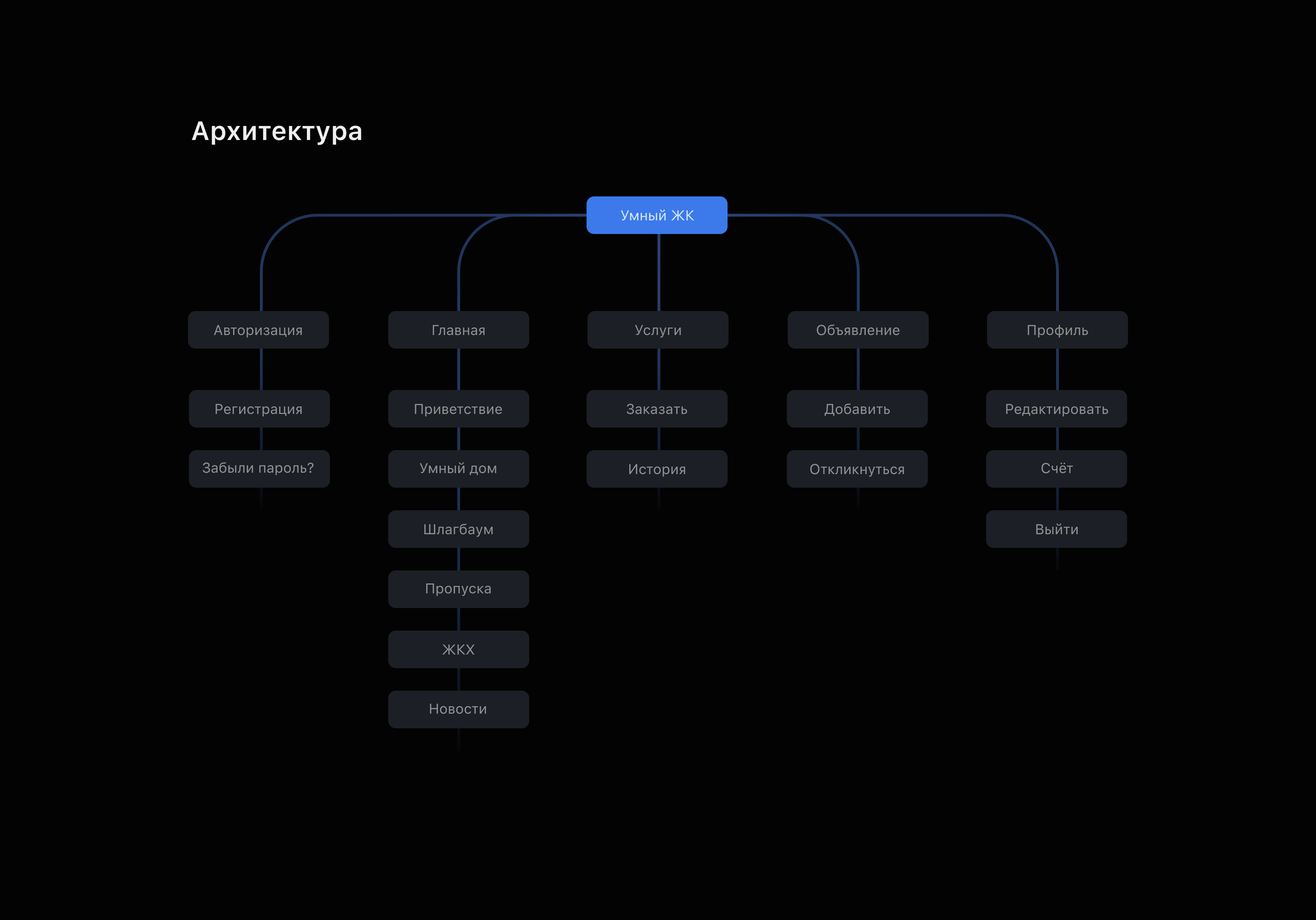Select the Забыли пароль? node
This screenshot has height=920, width=1316.
258,468
